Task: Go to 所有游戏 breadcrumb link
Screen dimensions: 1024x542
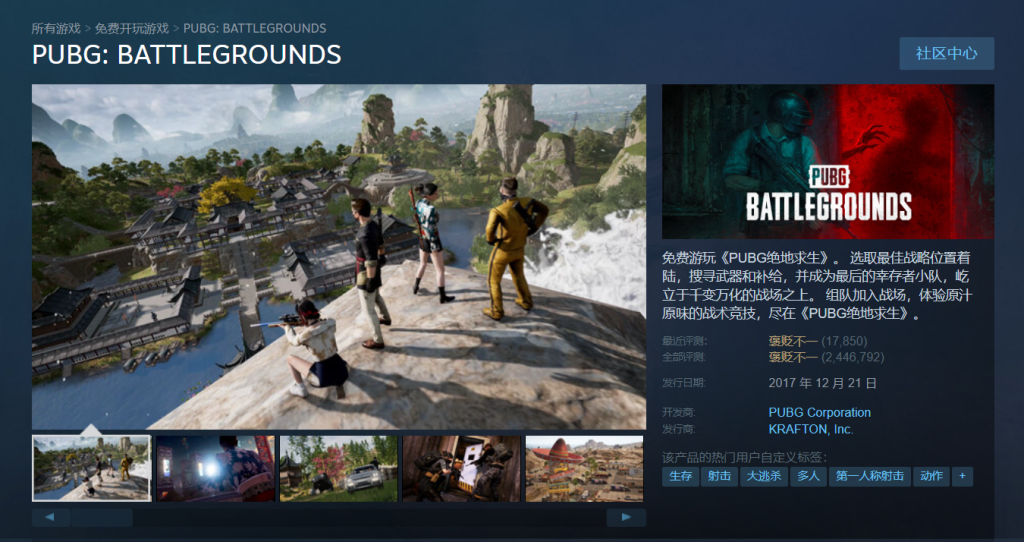Action: tap(56, 28)
